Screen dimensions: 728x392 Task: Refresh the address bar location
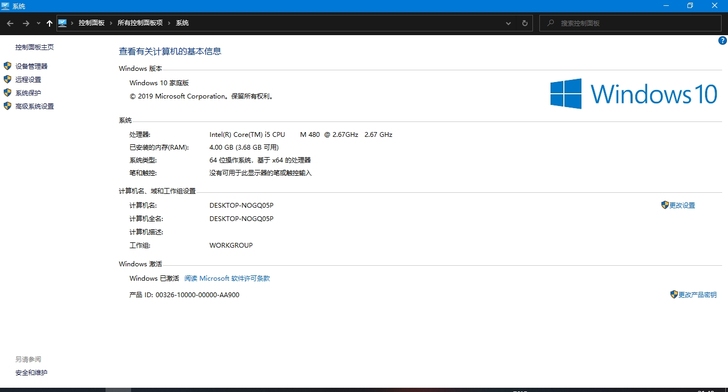coord(525,23)
